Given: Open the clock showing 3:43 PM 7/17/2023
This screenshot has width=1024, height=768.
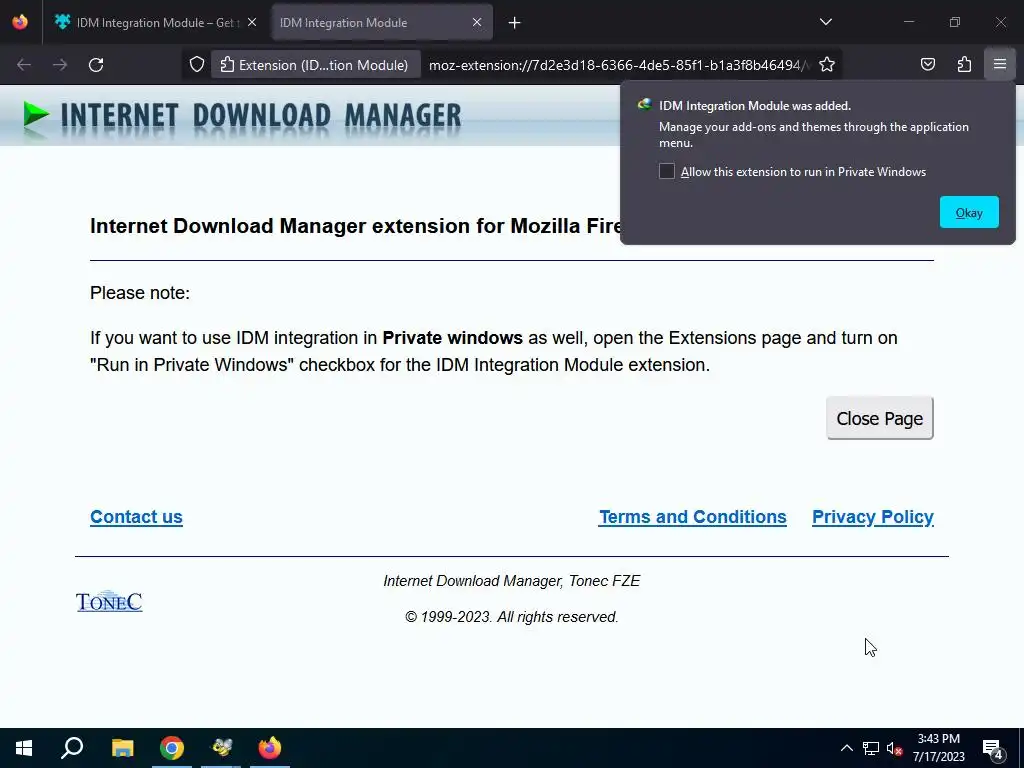Looking at the screenshot, I should tap(938, 748).
